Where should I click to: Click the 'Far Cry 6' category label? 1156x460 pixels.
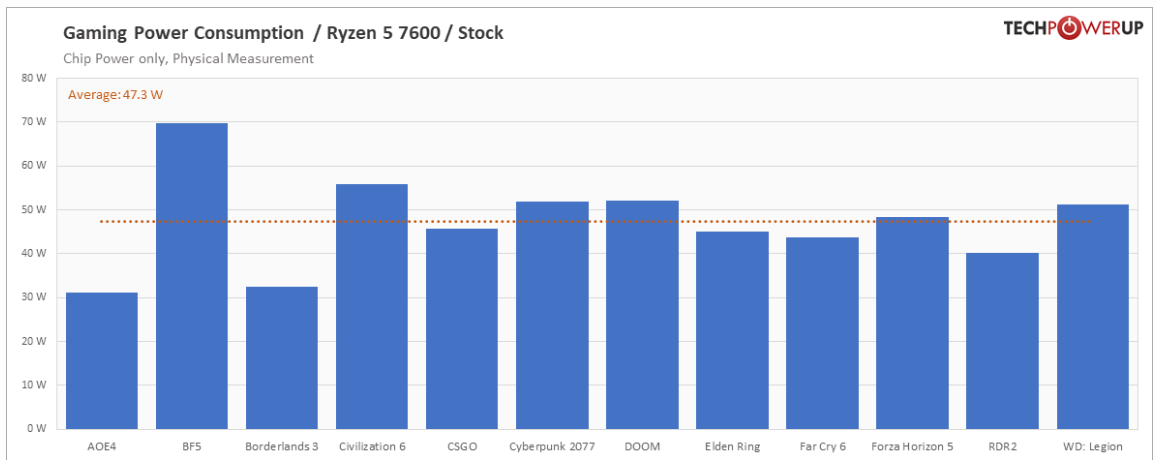[x=823, y=447]
